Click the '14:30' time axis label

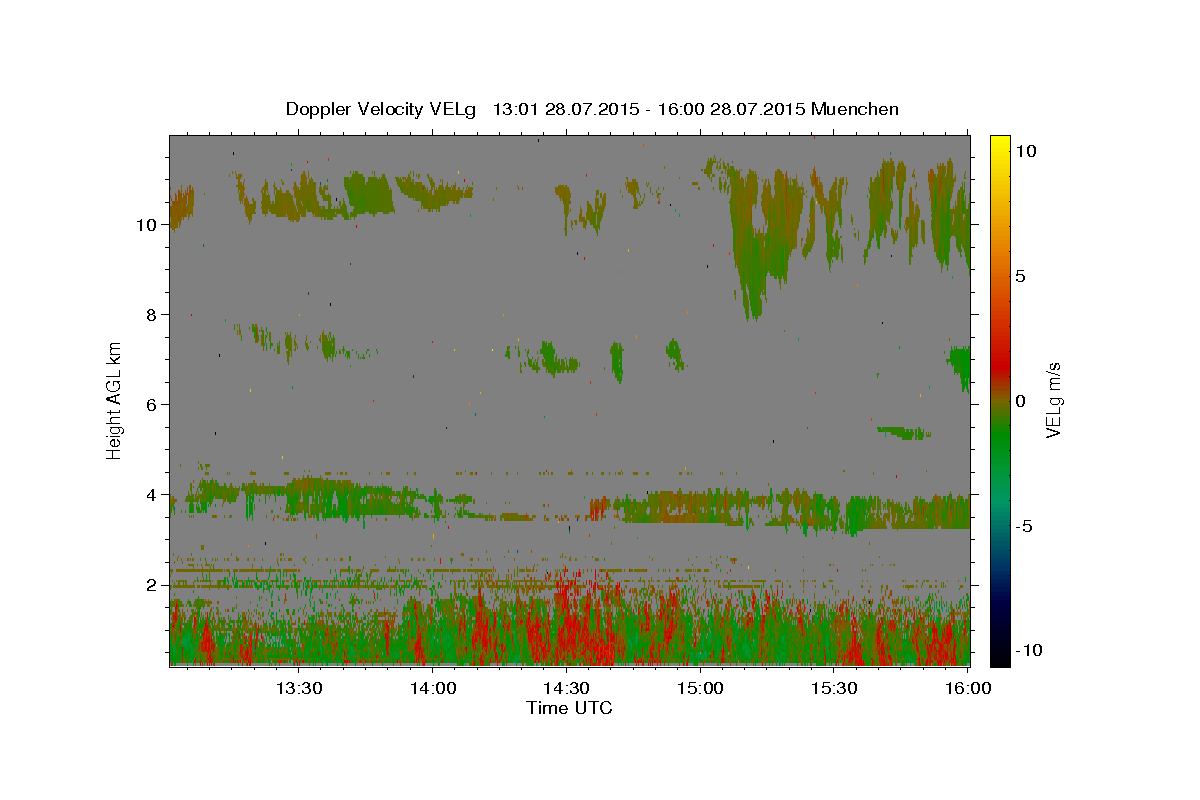coord(566,688)
